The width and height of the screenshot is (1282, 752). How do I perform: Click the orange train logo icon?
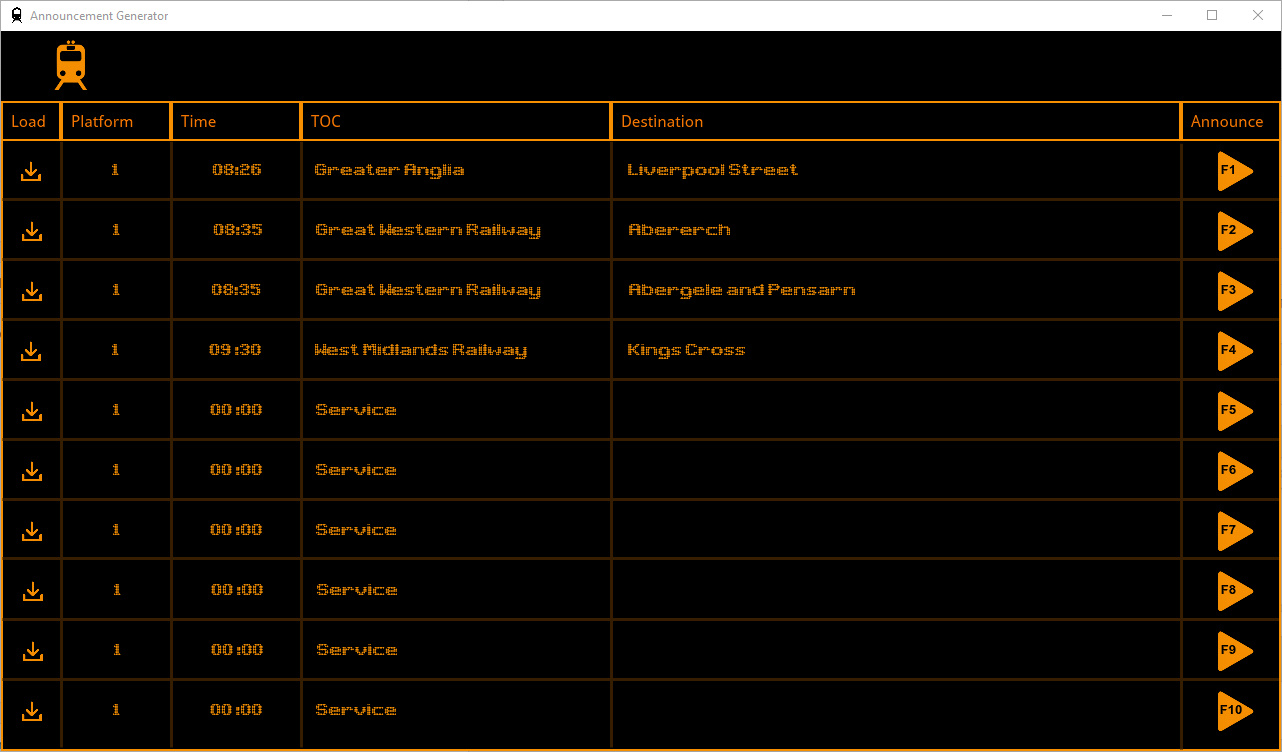click(70, 66)
